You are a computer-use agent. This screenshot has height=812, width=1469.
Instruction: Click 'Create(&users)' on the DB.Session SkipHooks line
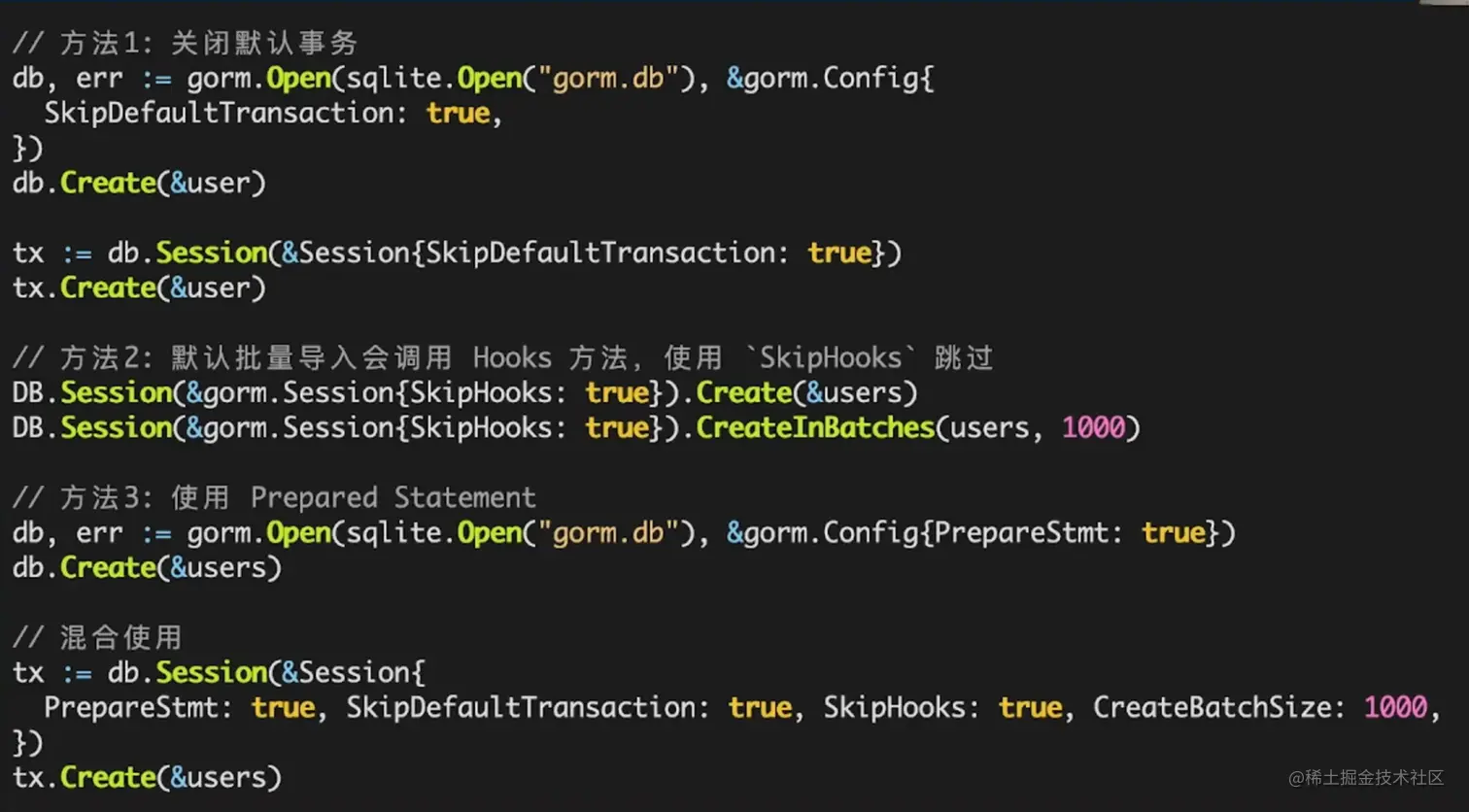pyautogui.click(x=807, y=392)
